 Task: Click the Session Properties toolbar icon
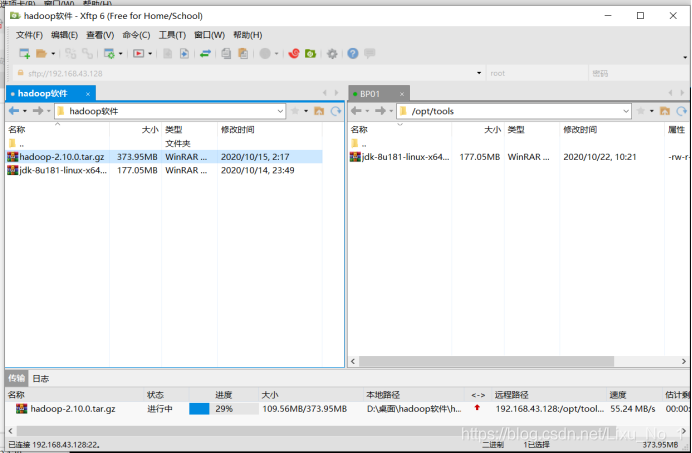click(x=109, y=53)
